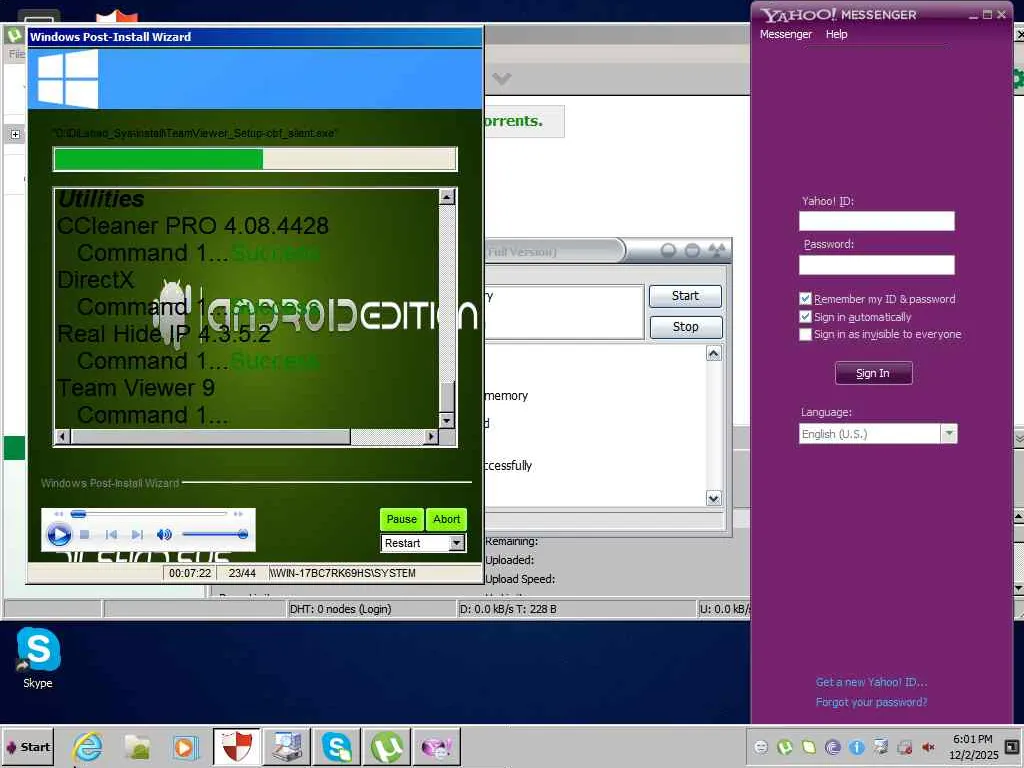Open the Language dropdown English (U.S.)

click(x=878, y=434)
